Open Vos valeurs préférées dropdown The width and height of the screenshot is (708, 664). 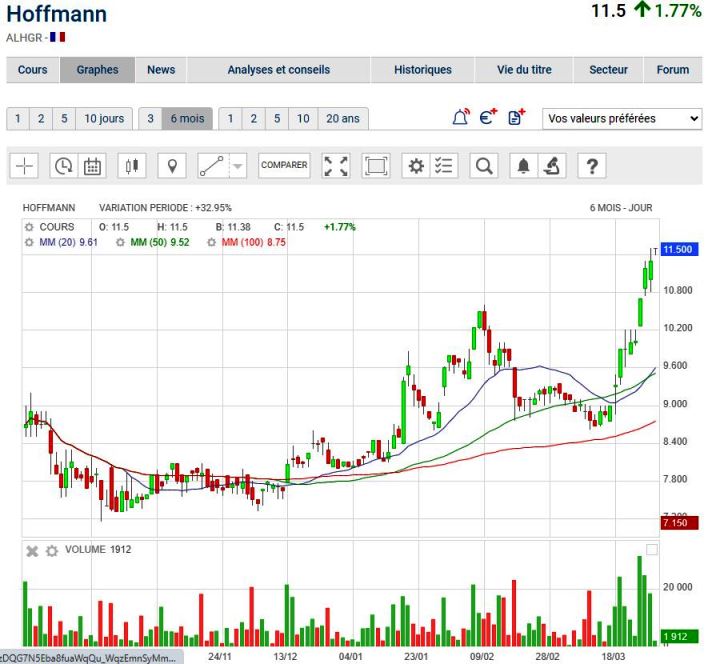point(622,119)
